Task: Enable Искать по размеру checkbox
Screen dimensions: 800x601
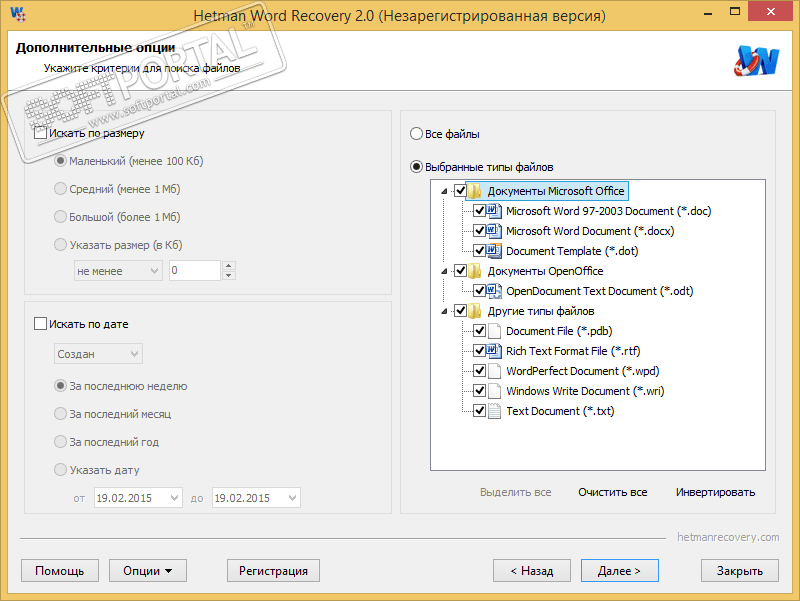Action: click(x=40, y=133)
